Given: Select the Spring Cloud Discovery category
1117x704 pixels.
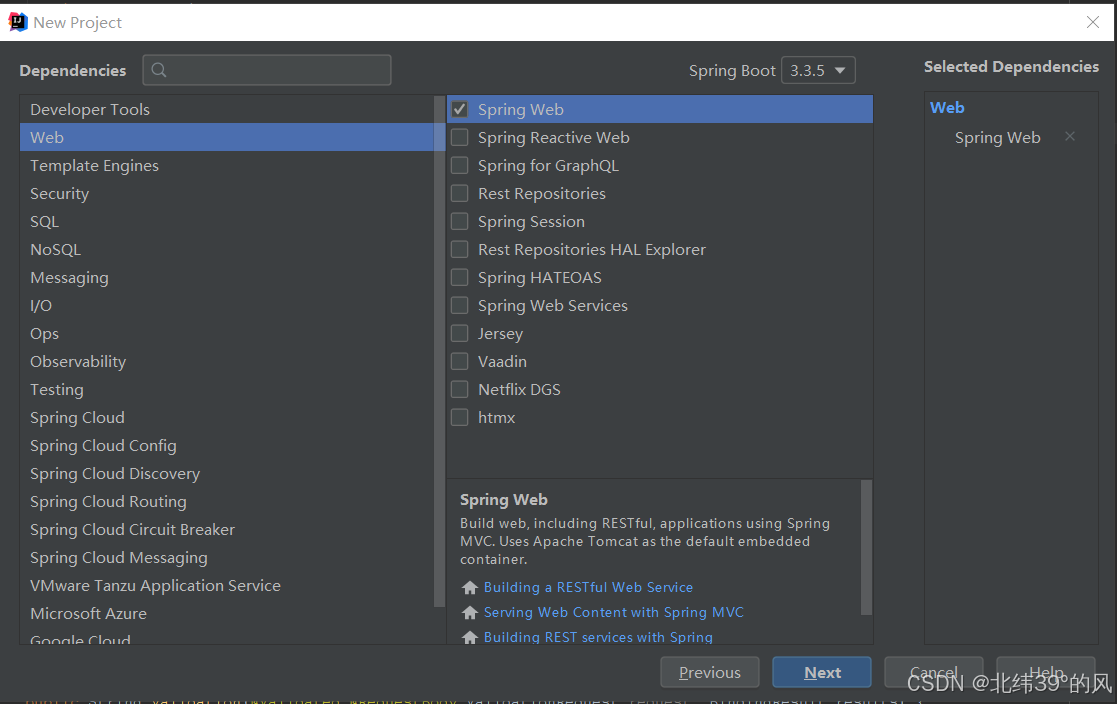Looking at the screenshot, I should 114,473.
